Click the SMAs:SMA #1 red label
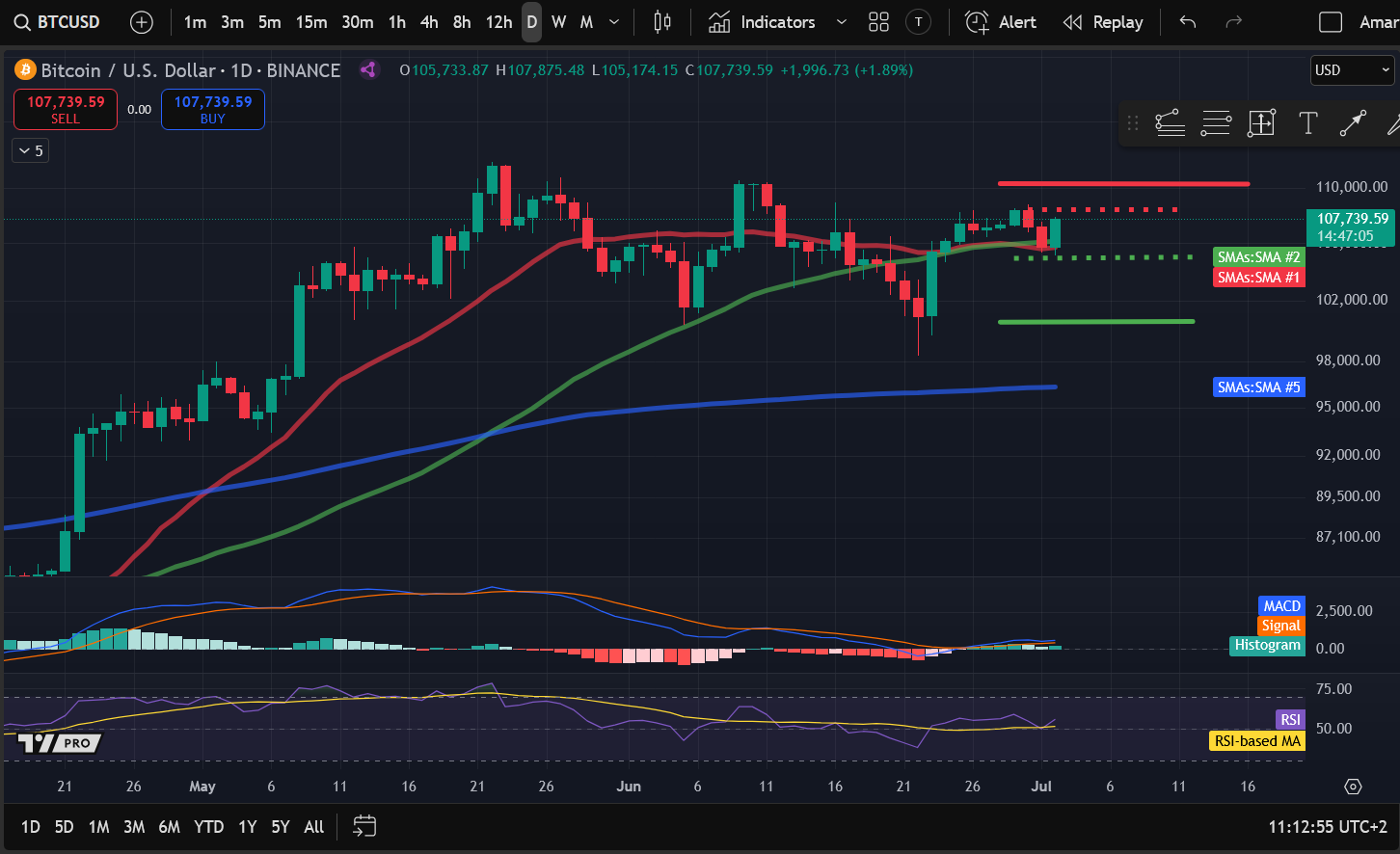 (x=1258, y=278)
